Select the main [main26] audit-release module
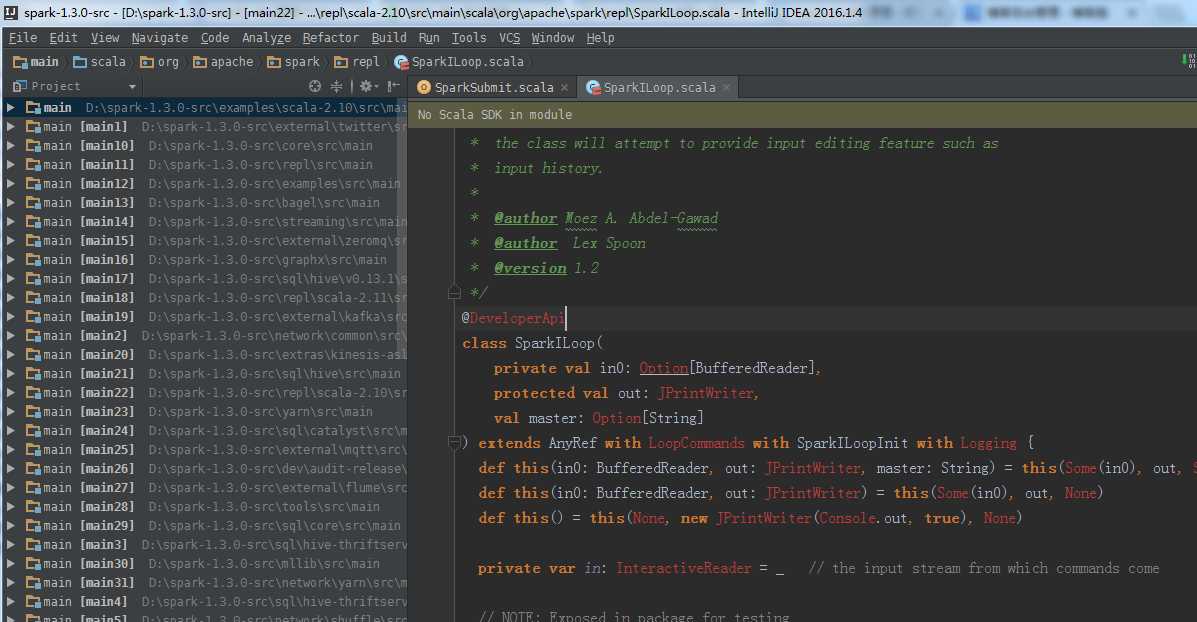The image size is (1197, 622). pos(204,469)
